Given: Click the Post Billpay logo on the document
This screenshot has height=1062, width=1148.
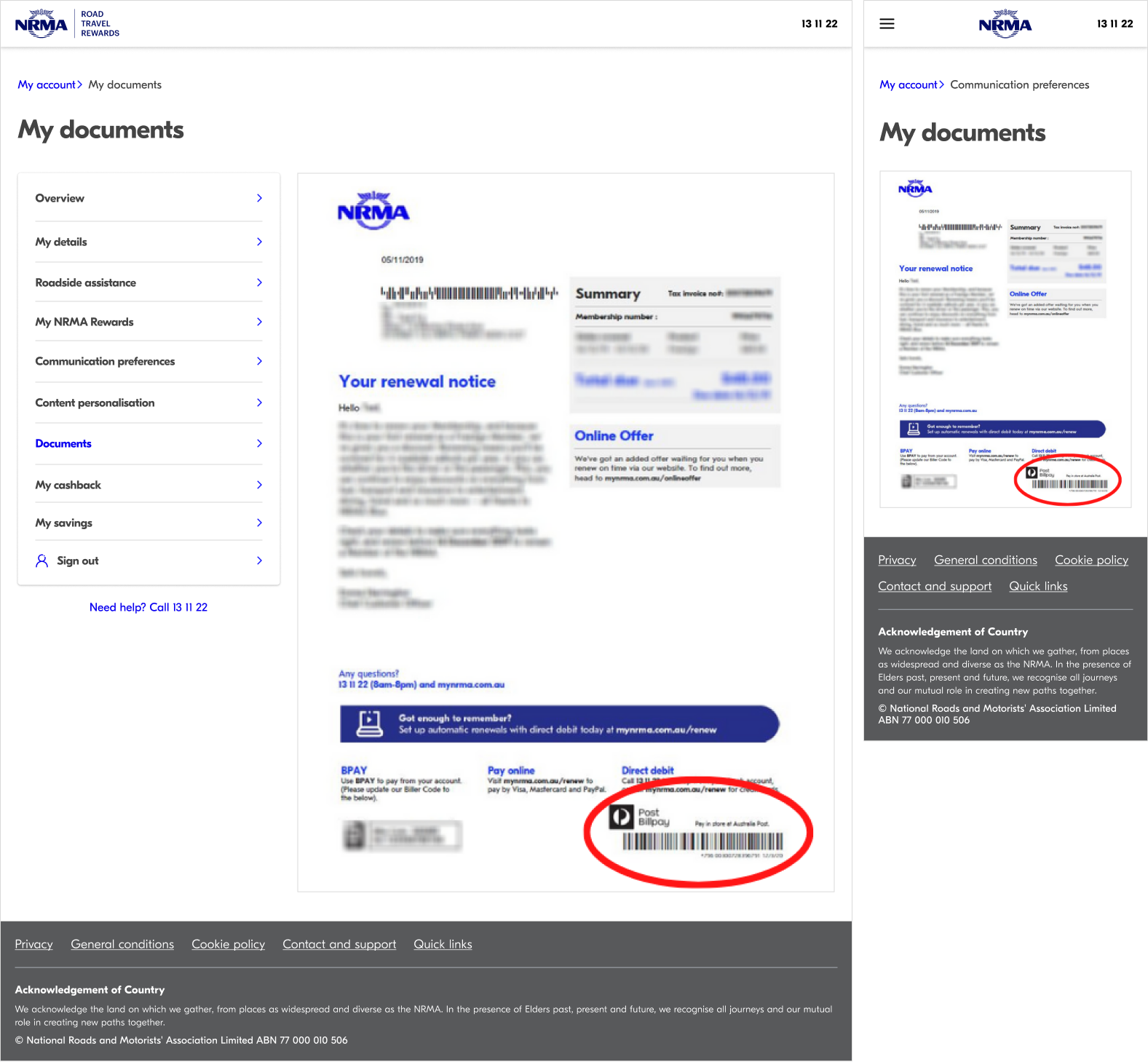Looking at the screenshot, I should 639,817.
